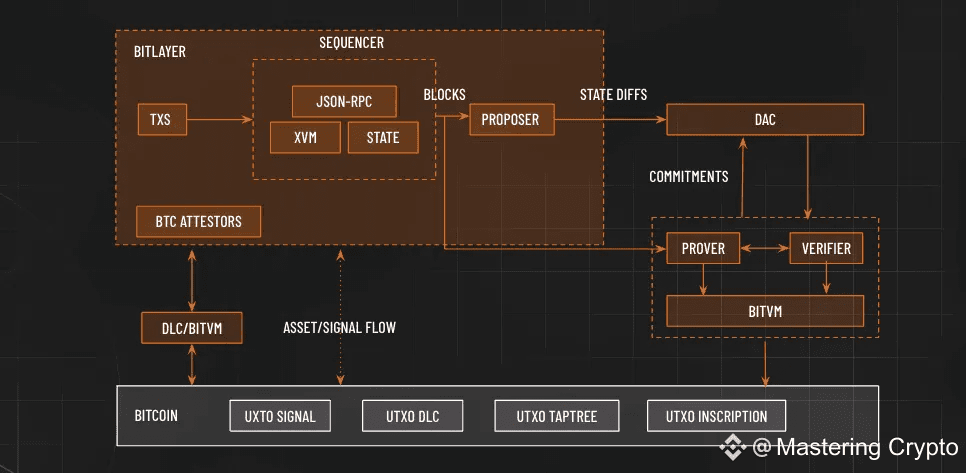
Task: Select the wide BITVM box under Prover
Action: click(x=765, y=311)
